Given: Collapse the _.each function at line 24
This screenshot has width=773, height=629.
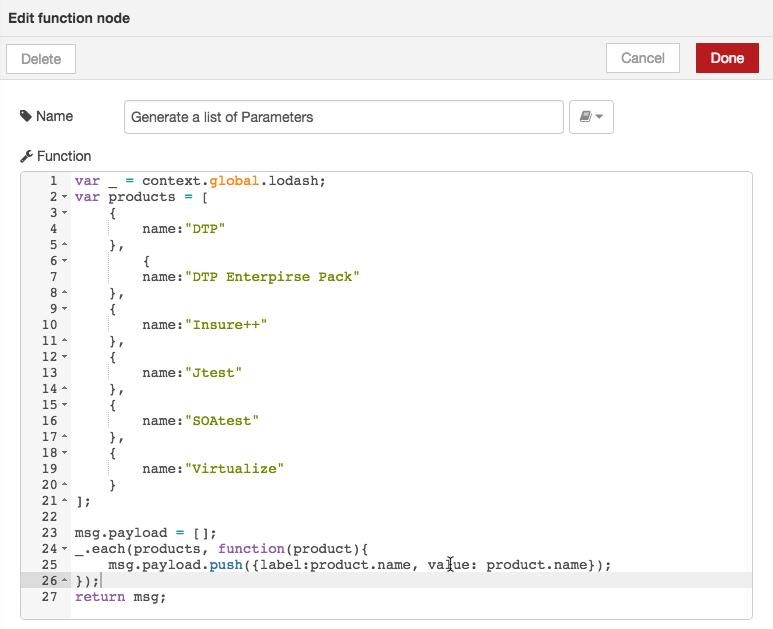Looking at the screenshot, I should click(x=65, y=549).
